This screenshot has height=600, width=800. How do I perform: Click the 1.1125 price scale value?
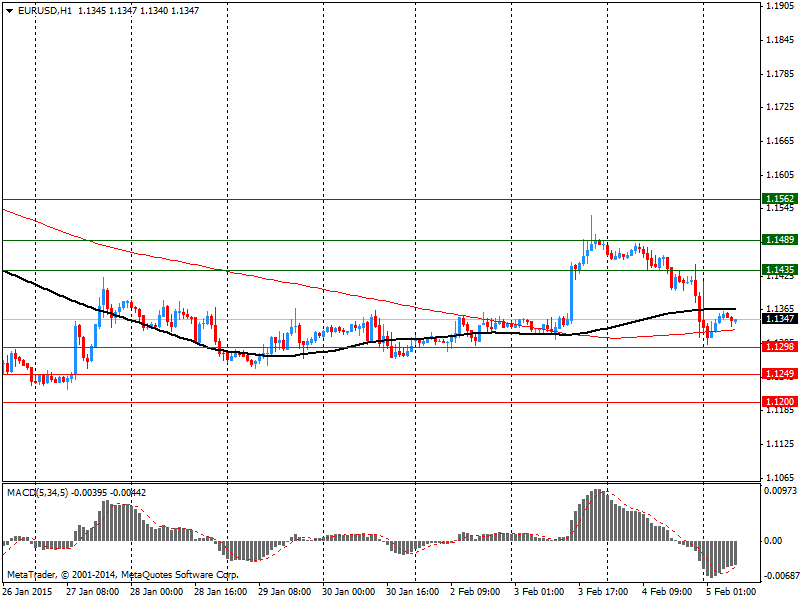780,444
